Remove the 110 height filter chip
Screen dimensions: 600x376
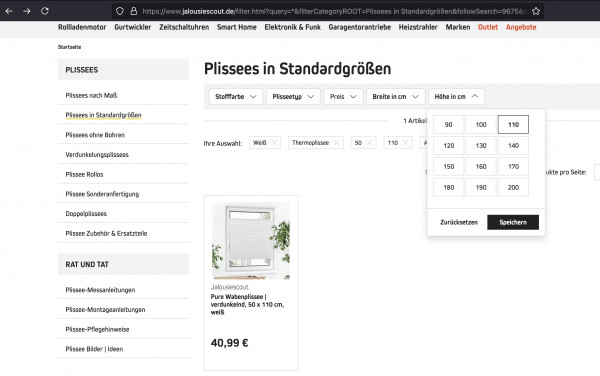[x=405, y=143]
